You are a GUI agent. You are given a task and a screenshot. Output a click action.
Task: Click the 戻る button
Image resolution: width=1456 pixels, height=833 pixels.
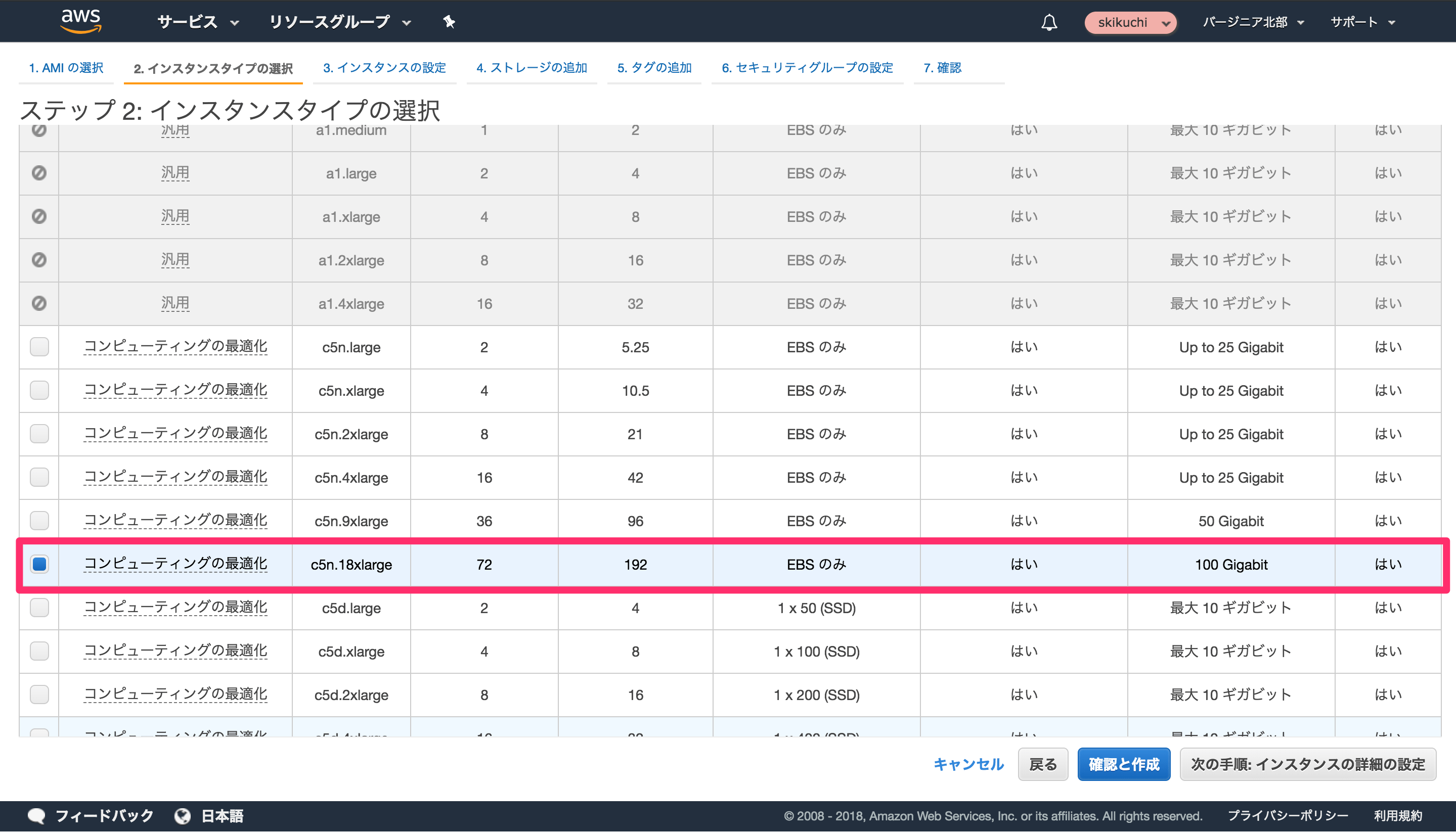1043,764
